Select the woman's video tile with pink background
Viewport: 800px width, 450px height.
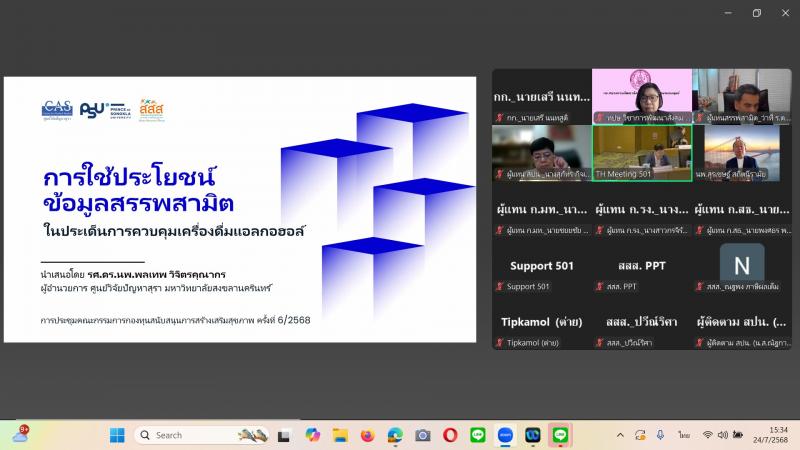[x=642, y=96]
